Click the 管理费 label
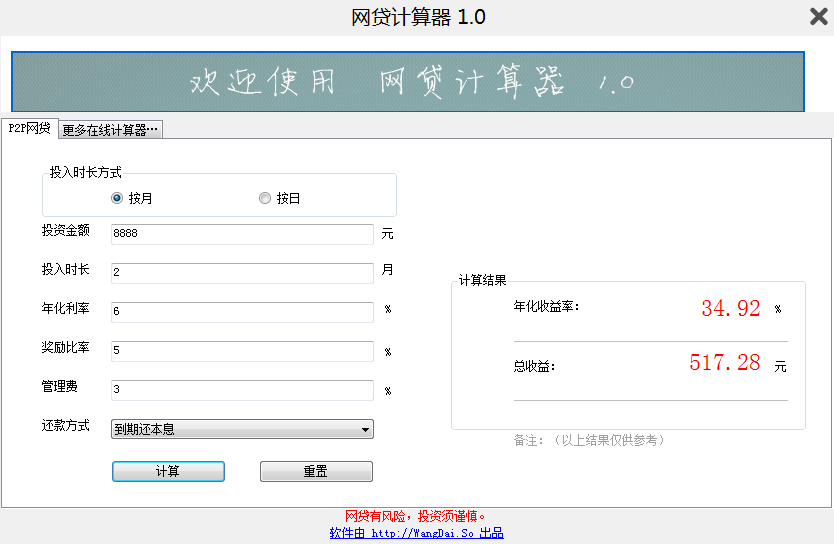The image size is (834, 544). 60,386
